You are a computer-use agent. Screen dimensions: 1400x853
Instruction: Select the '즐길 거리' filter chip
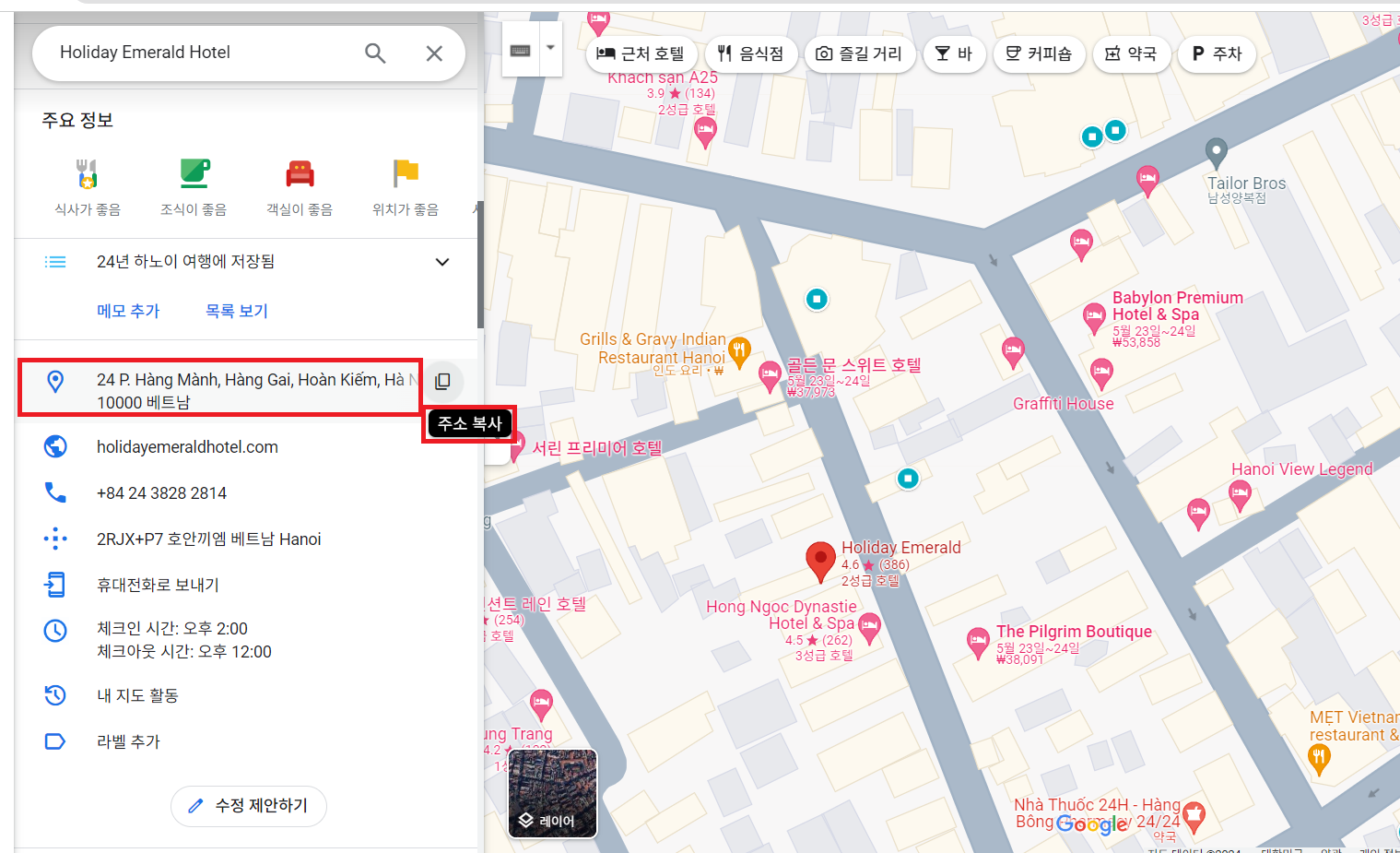pos(860,54)
